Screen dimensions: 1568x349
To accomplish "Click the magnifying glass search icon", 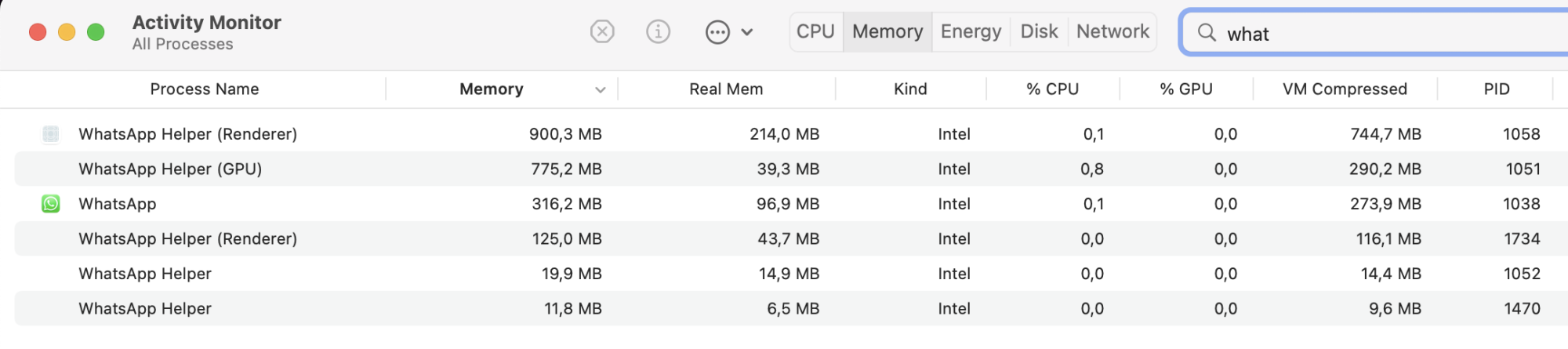I will pos(1207,33).
